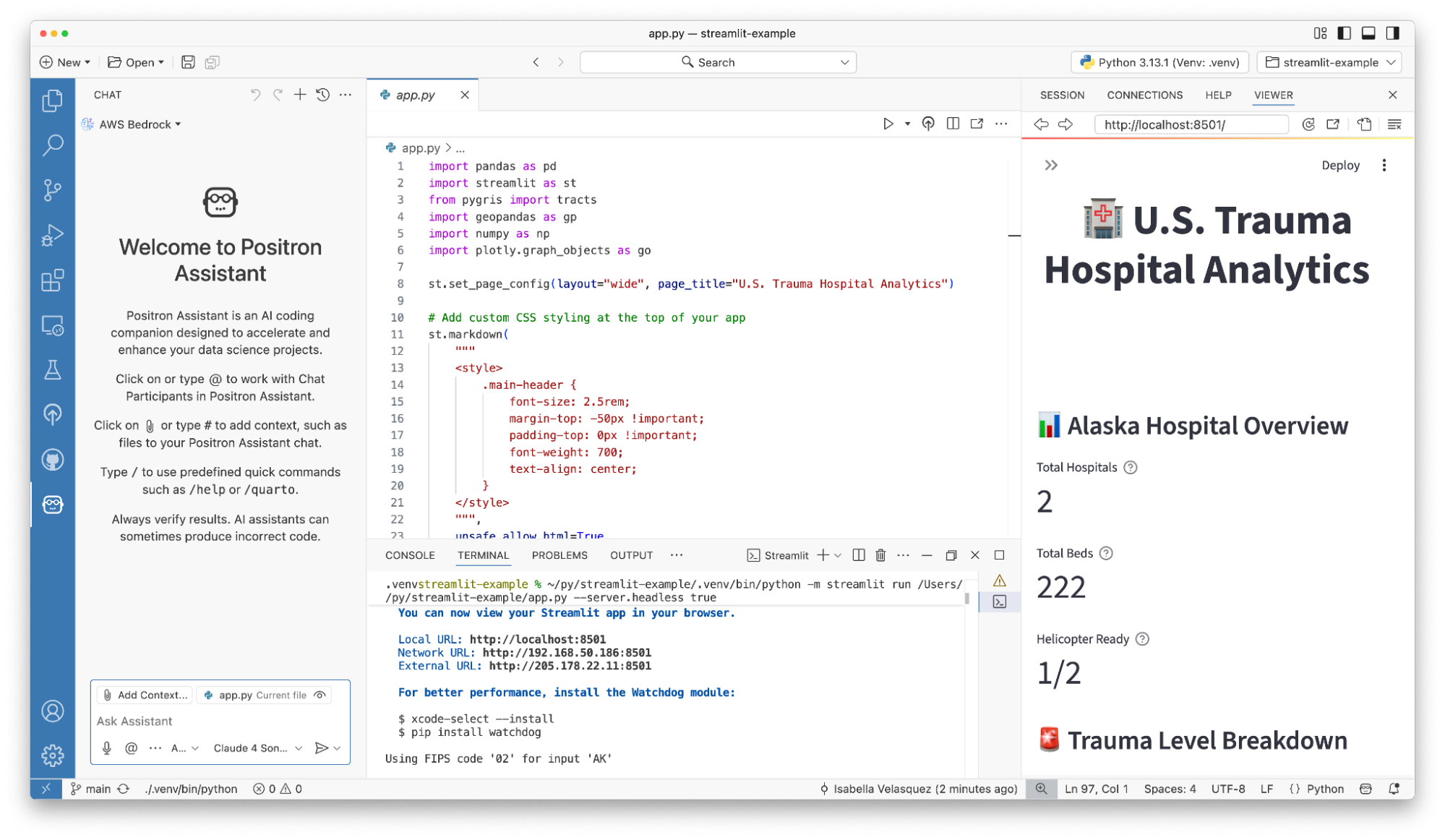
Task: Open the Run and Debug sidebar icon
Action: coord(52,235)
